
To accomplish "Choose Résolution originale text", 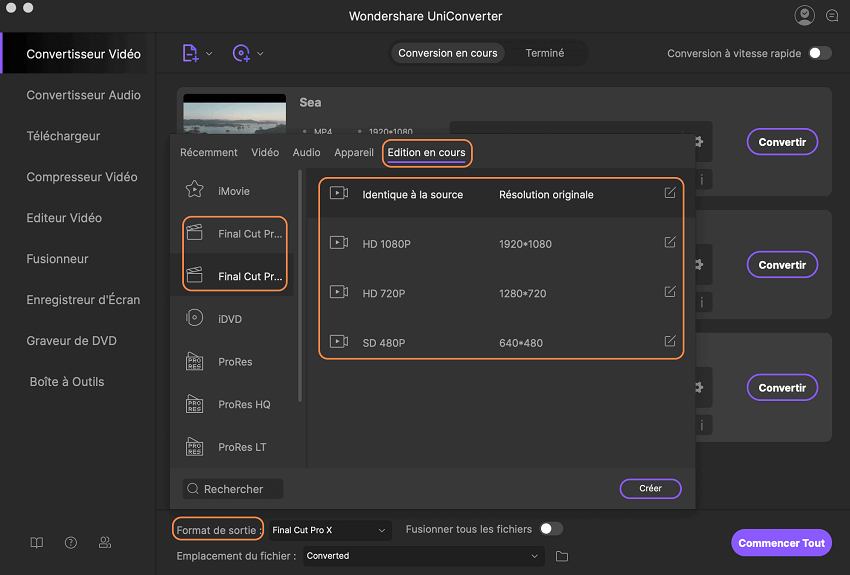I will click(x=546, y=195).
